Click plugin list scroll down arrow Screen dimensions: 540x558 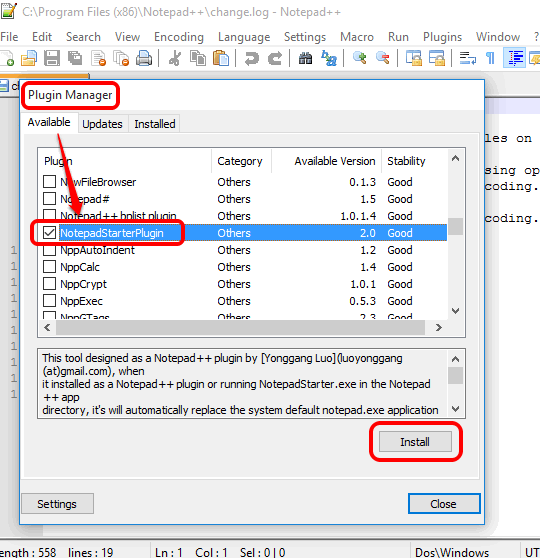(455, 311)
